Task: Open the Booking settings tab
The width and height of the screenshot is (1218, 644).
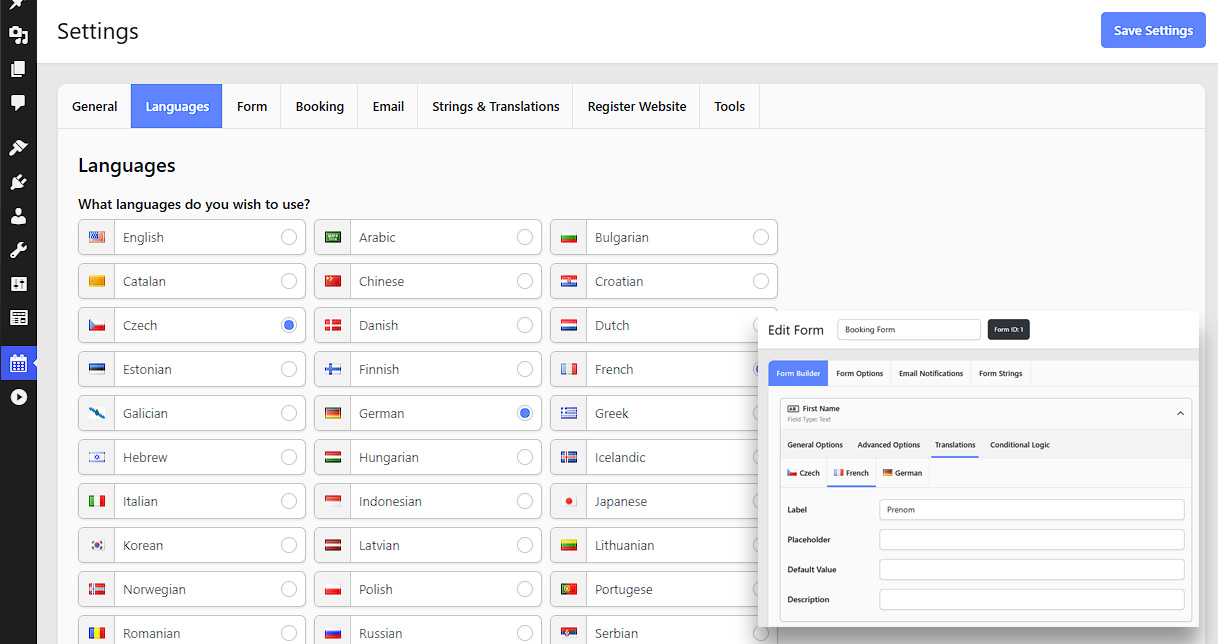Action: click(320, 106)
